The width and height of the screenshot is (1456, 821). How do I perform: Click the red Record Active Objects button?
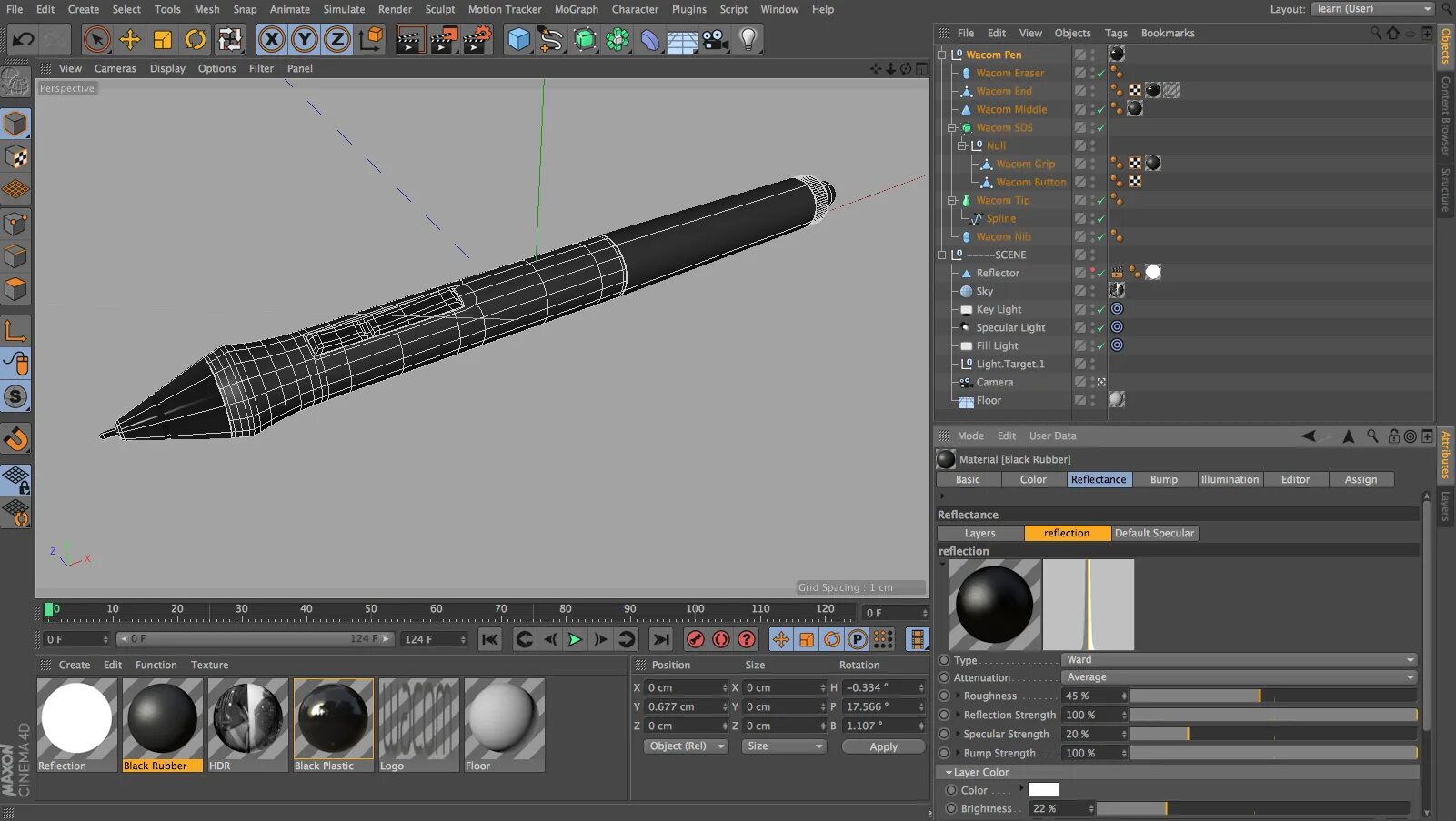point(695,639)
